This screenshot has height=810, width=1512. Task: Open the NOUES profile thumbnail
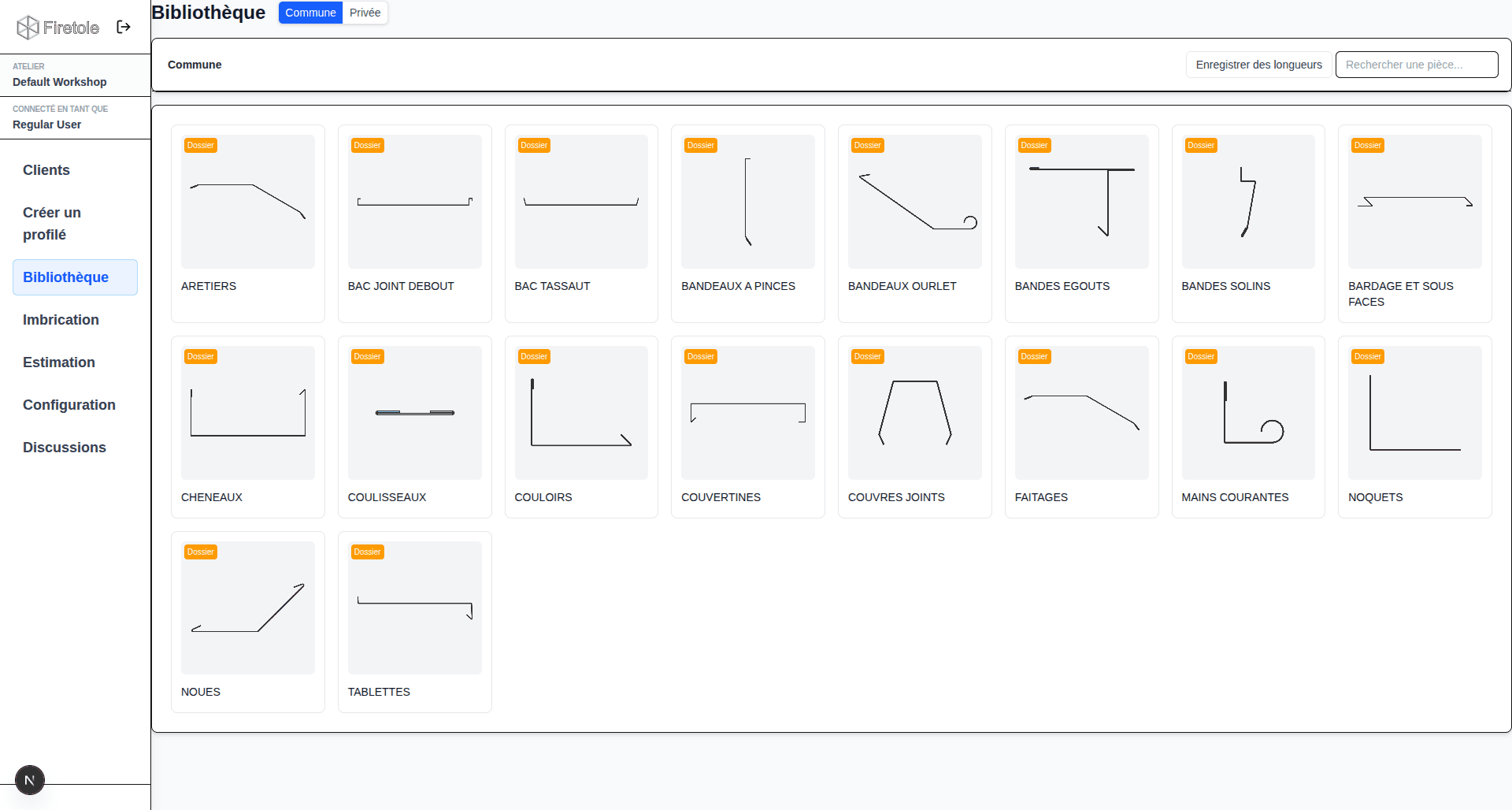(x=248, y=607)
